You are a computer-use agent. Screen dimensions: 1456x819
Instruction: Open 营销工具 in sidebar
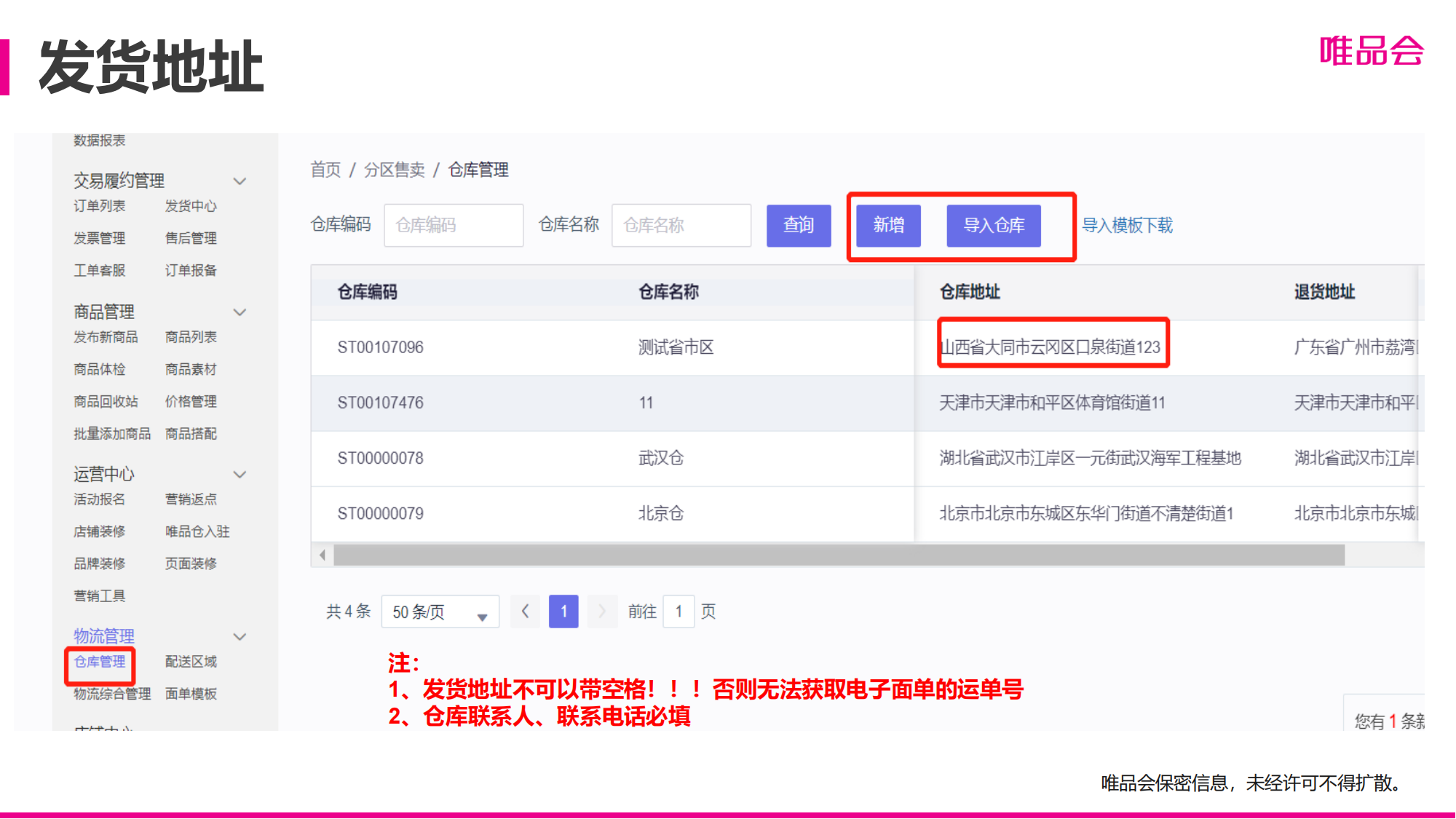point(100,596)
